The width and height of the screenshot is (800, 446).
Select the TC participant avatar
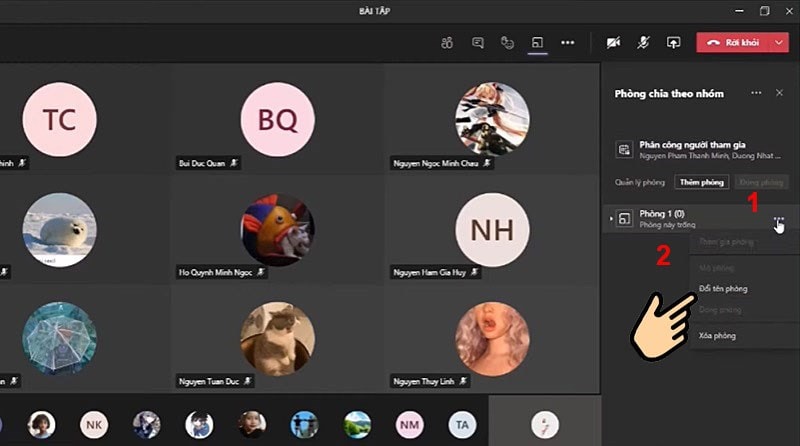(x=59, y=119)
